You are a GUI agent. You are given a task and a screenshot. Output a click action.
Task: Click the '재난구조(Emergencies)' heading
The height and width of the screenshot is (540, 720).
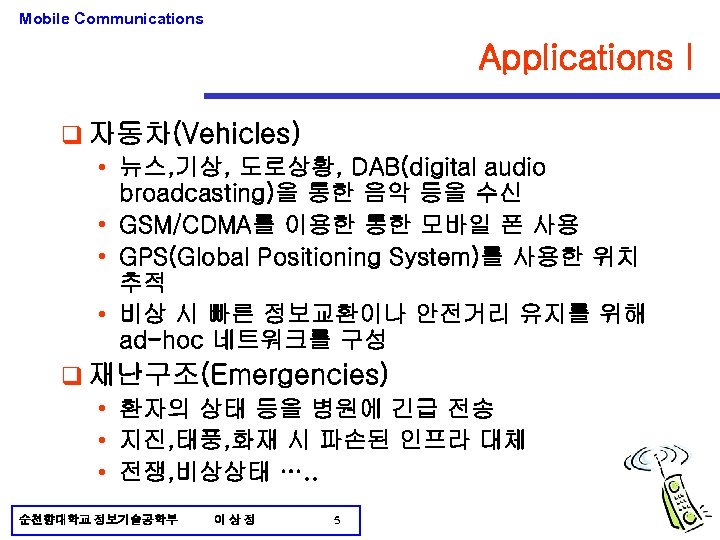239,374
